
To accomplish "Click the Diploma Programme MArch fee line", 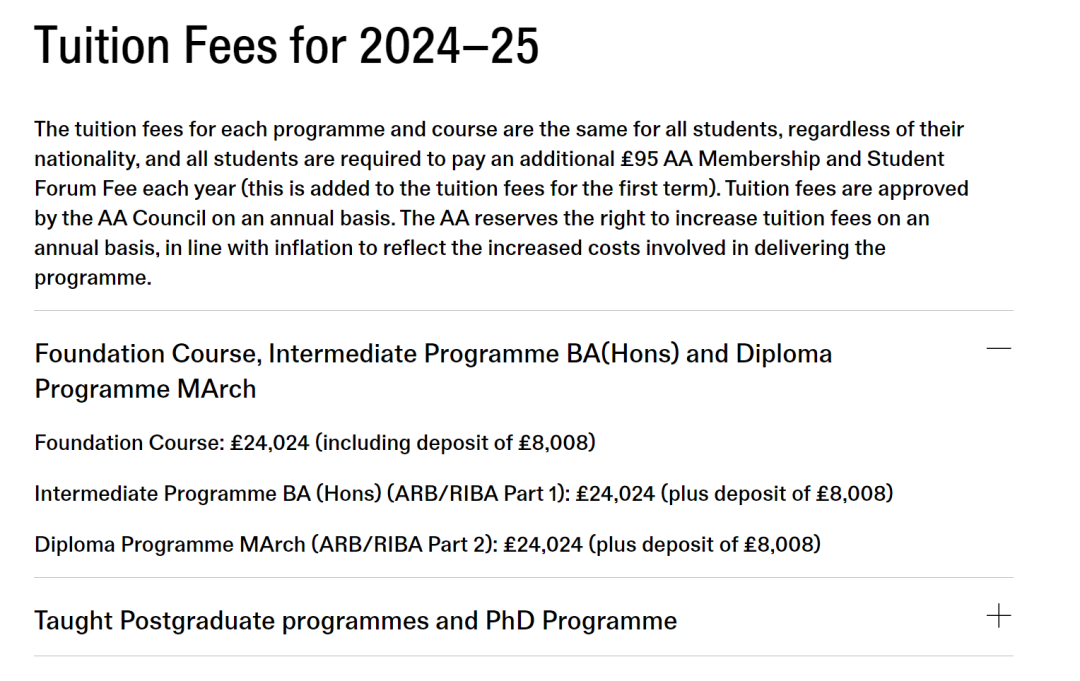I will [x=427, y=545].
